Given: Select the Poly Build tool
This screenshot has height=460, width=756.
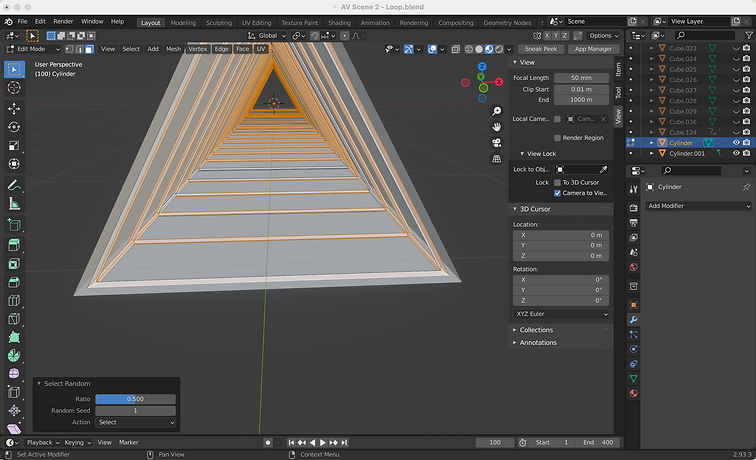Looking at the screenshot, I should 14,337.
